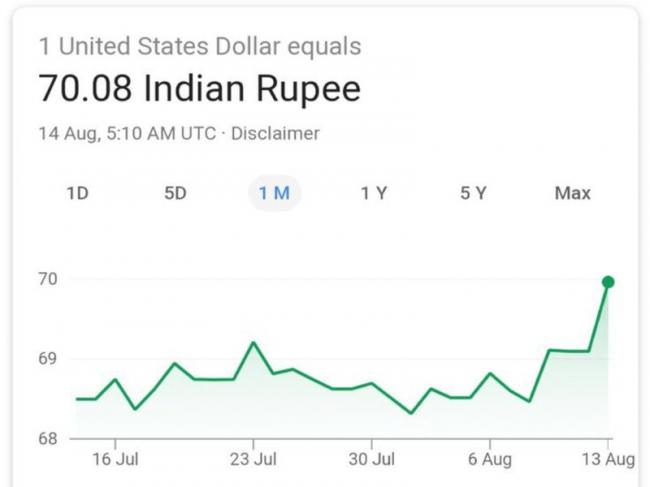Switch to the 5D range tab
The width and height of the screenshot is (650, 487).
click(x=175, y=193)
